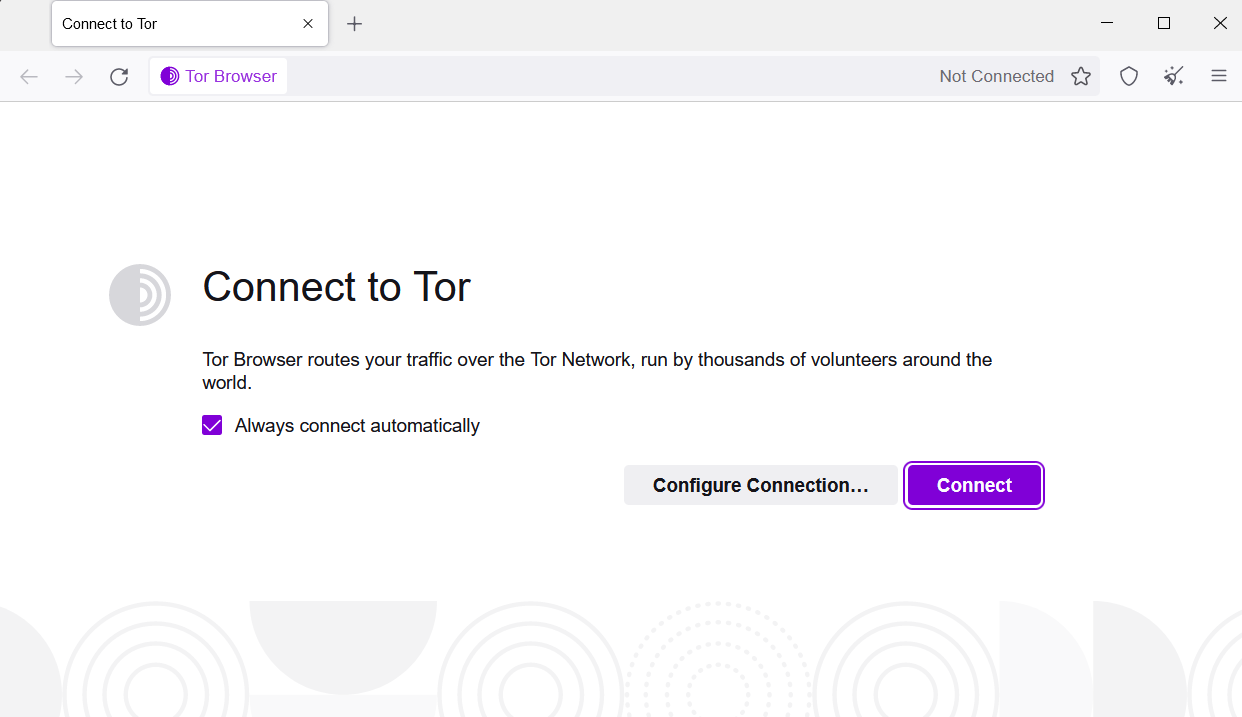Click the large Tor onion logo illustration
The height and width of the screenshot is (717, 1242).
[x=140, y=295]
